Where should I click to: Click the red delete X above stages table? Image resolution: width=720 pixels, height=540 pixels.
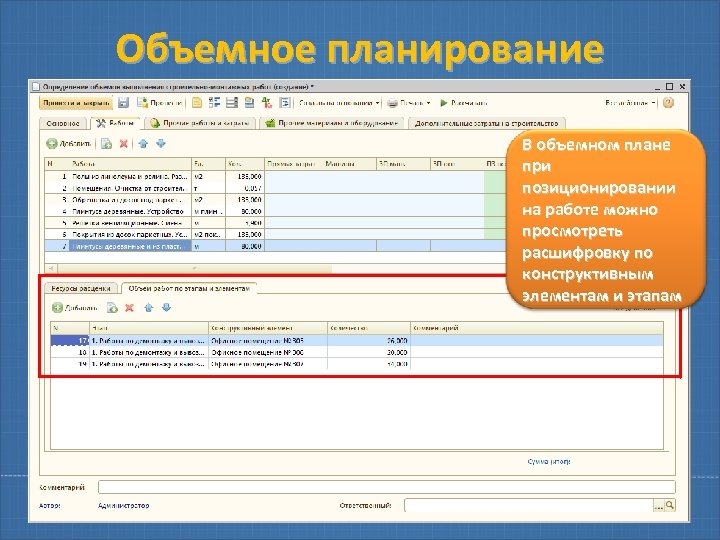click(x=129, y=308)
